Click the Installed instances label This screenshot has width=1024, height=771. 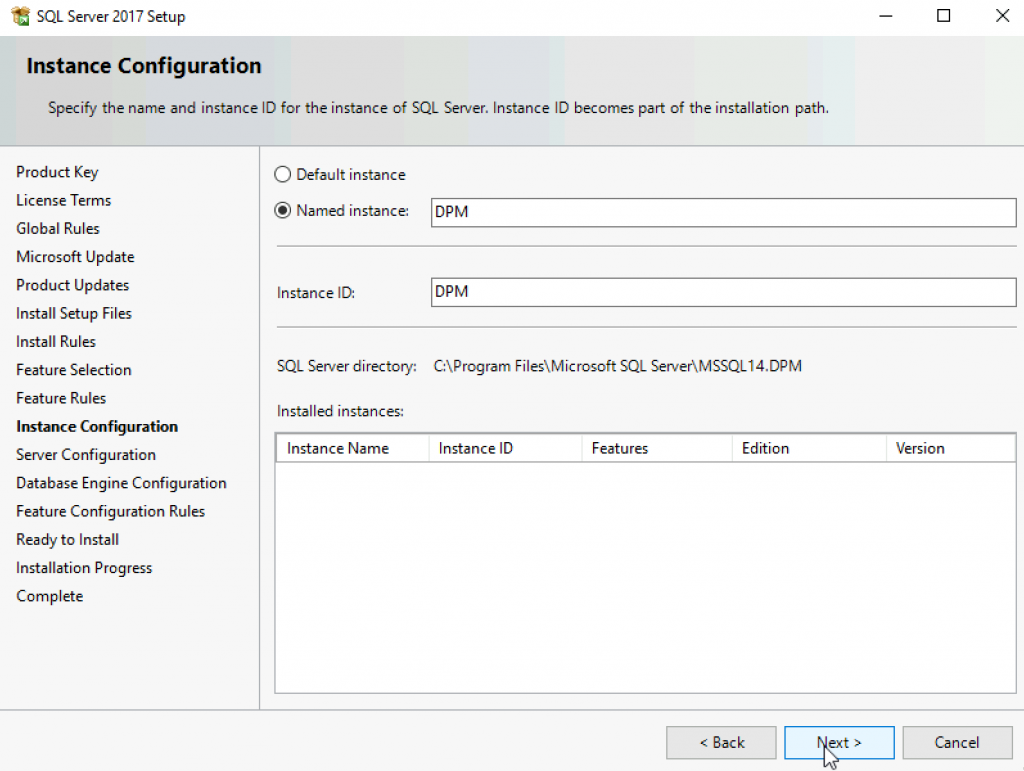(x=340, y=411)
